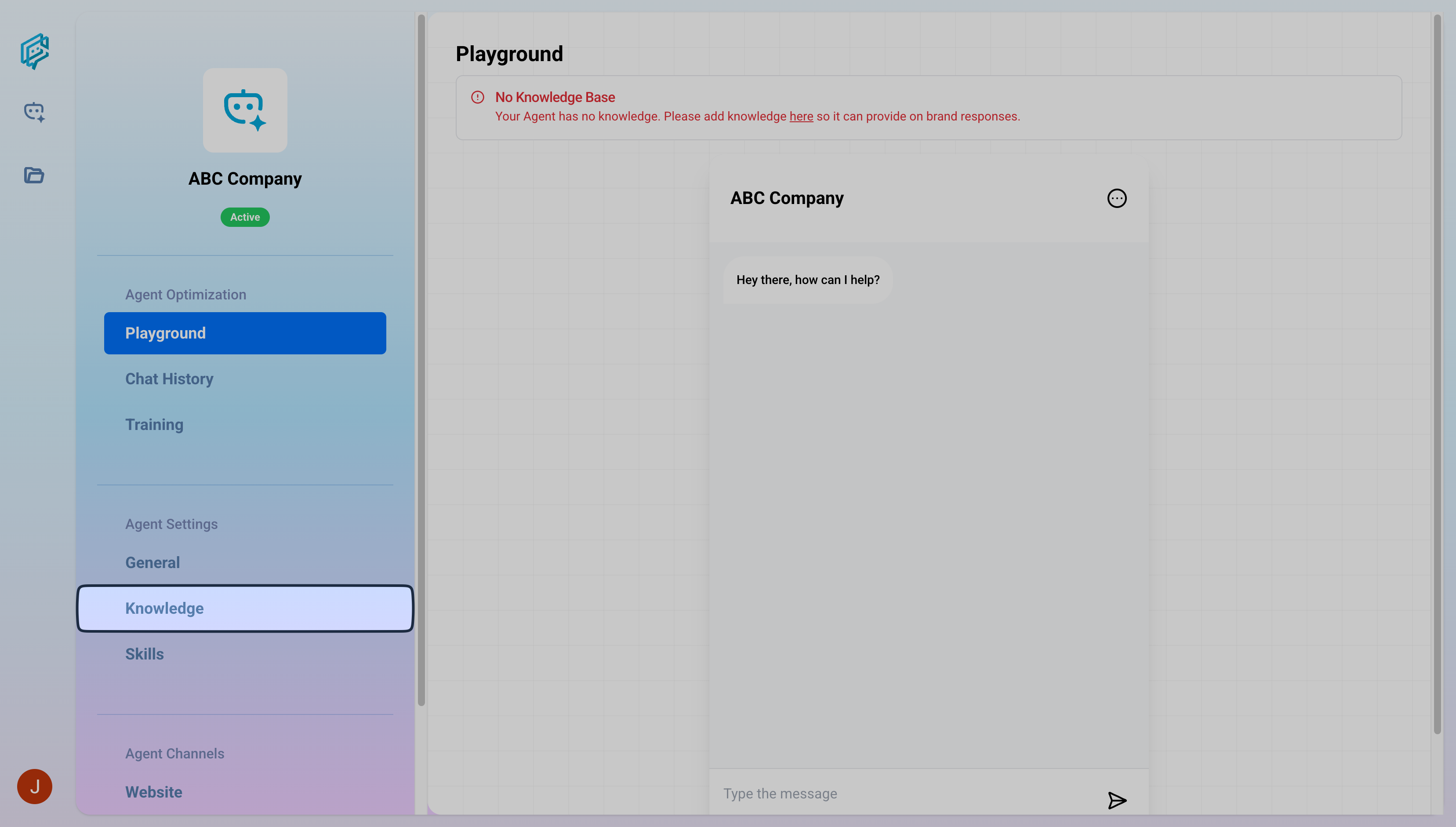Viewport: 1456px width, 827px height.
Task: Click the app logo in the sidebar
Action: (x=35, y=51)
